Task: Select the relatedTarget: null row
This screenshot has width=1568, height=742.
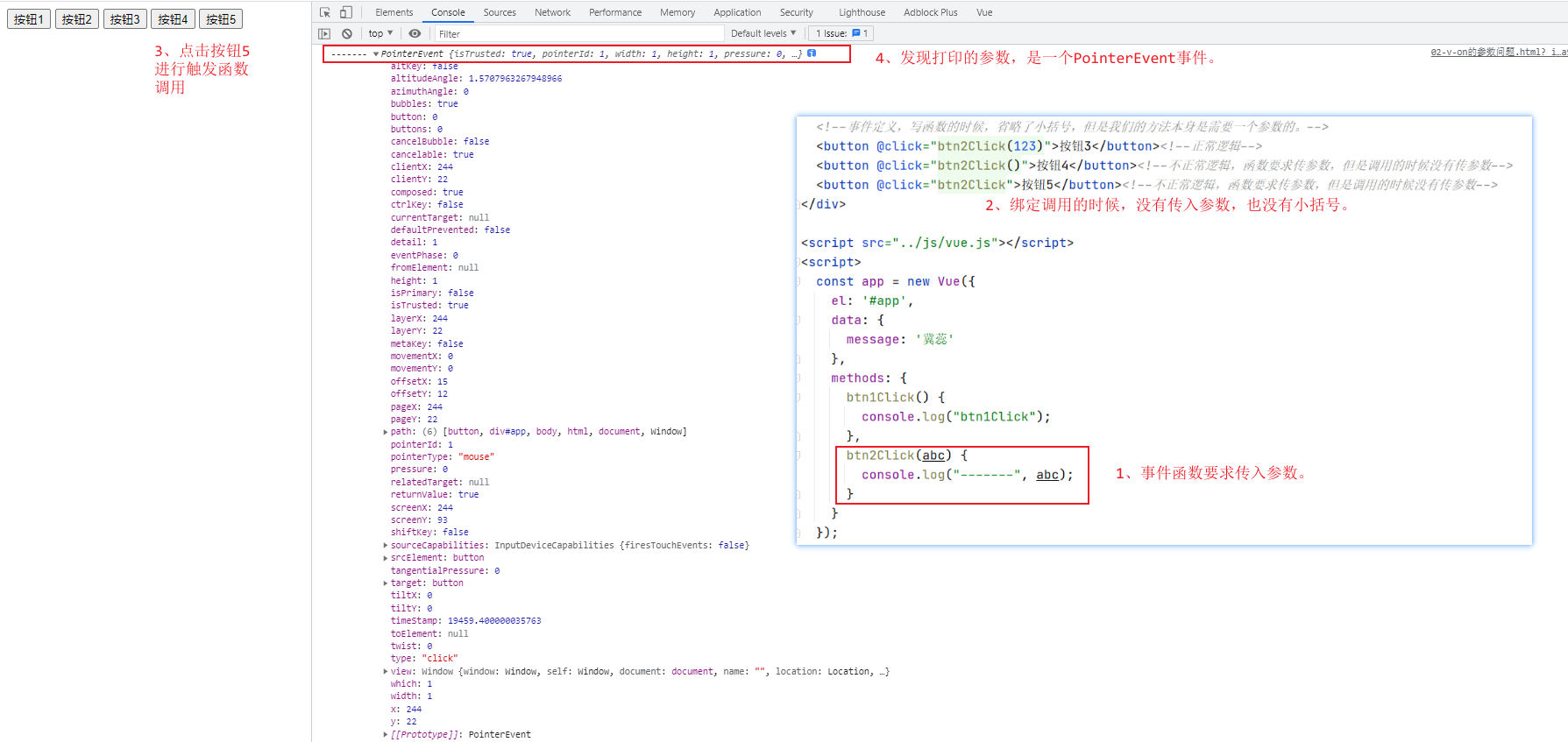Action: (440, 483)
